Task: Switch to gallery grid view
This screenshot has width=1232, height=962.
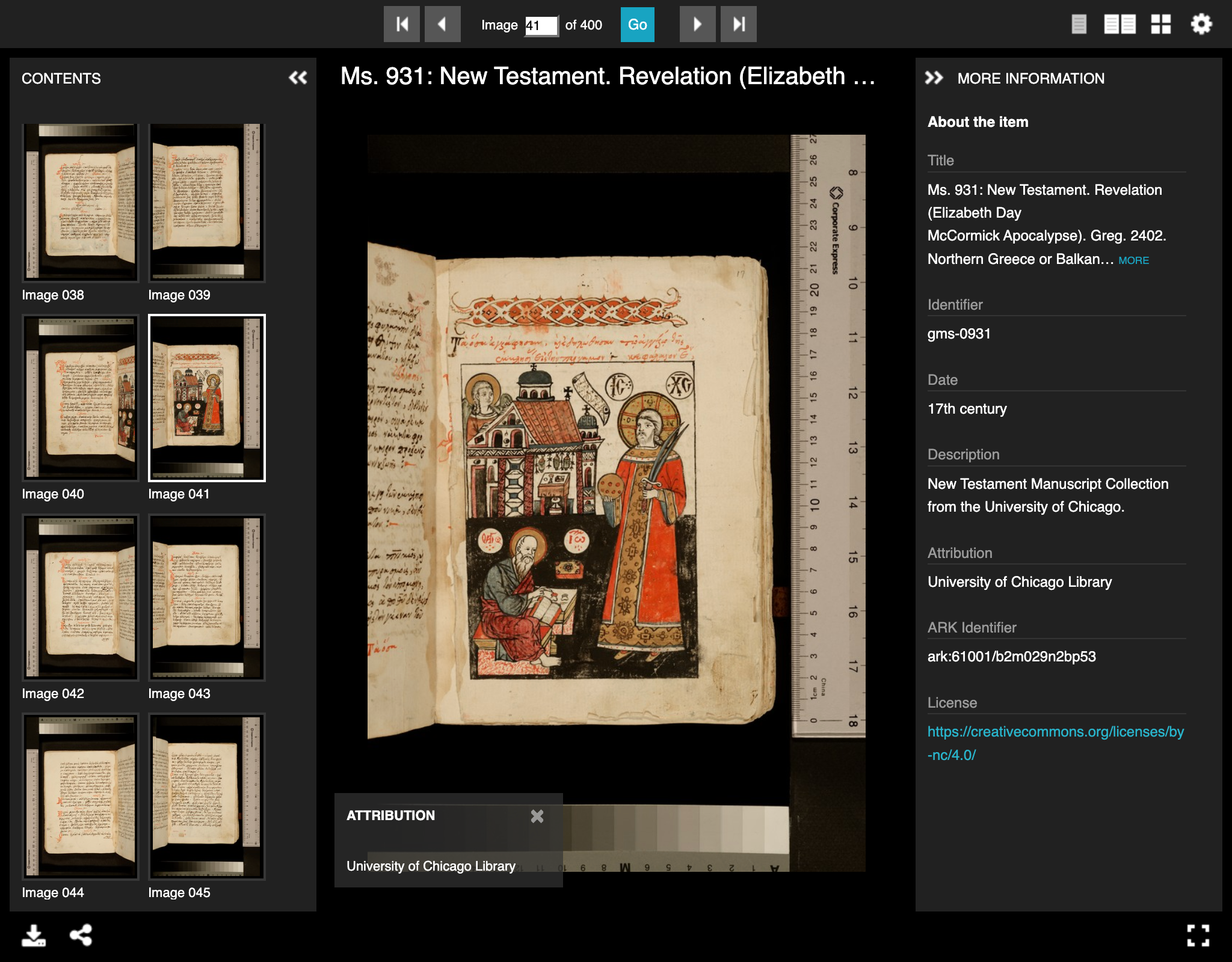Action: coord(1161,24)
